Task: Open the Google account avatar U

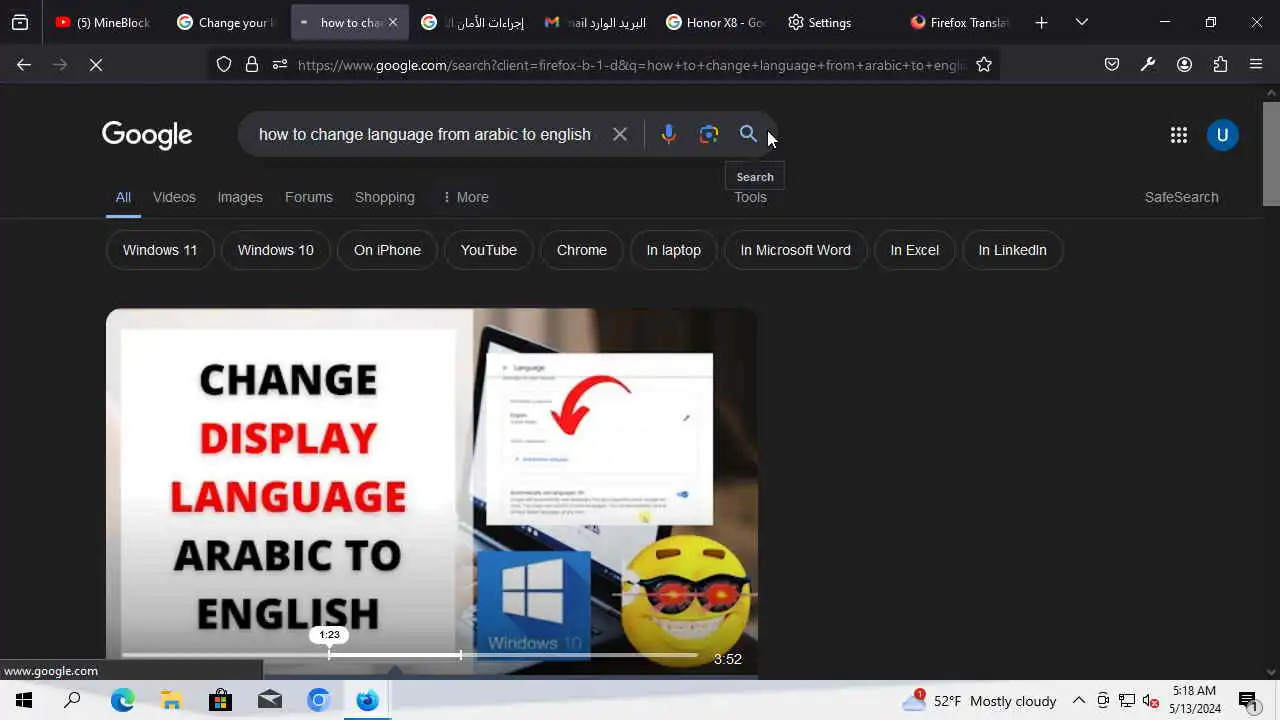Action: pos(1222,135)
